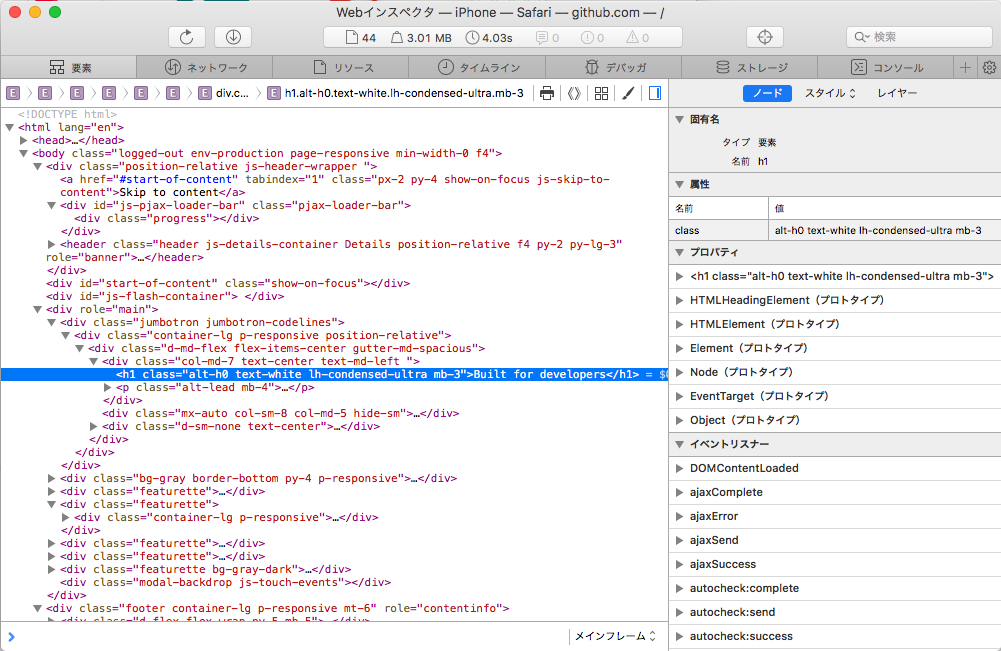The image size is (1001, 651).
Task: Click the reload page button
Action: pyautogui.click(x=186, y=37)
